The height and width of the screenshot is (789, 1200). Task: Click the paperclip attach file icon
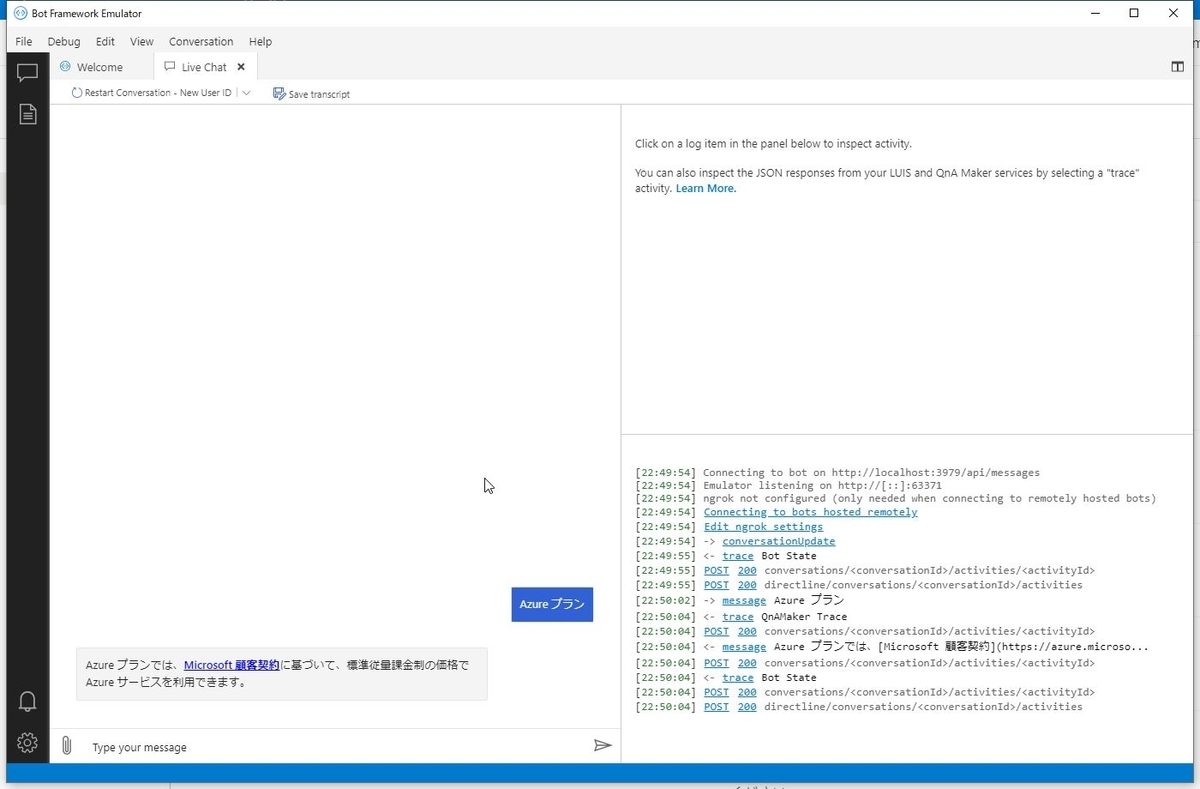(66, 746)
